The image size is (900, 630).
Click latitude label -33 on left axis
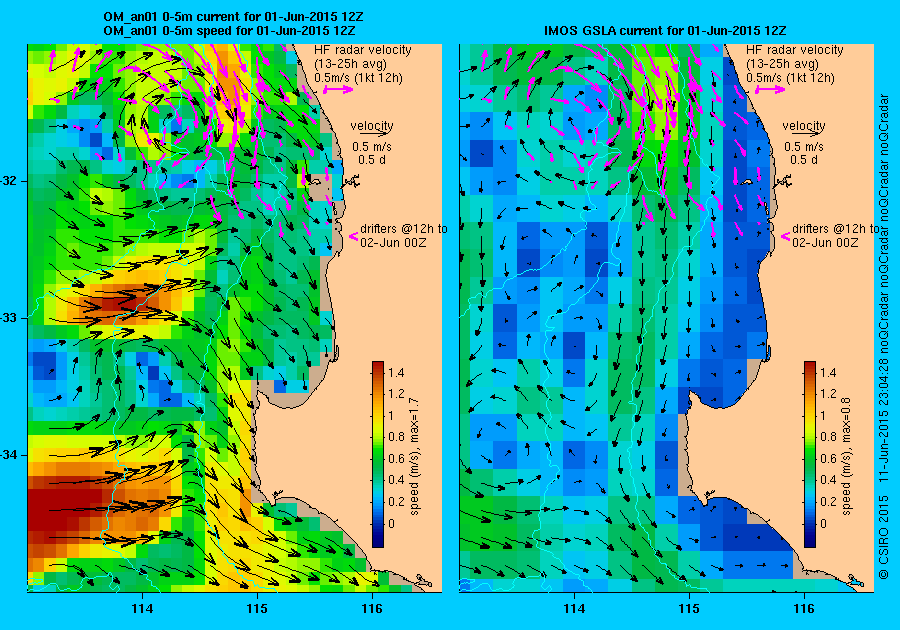(x=10, y=318)
